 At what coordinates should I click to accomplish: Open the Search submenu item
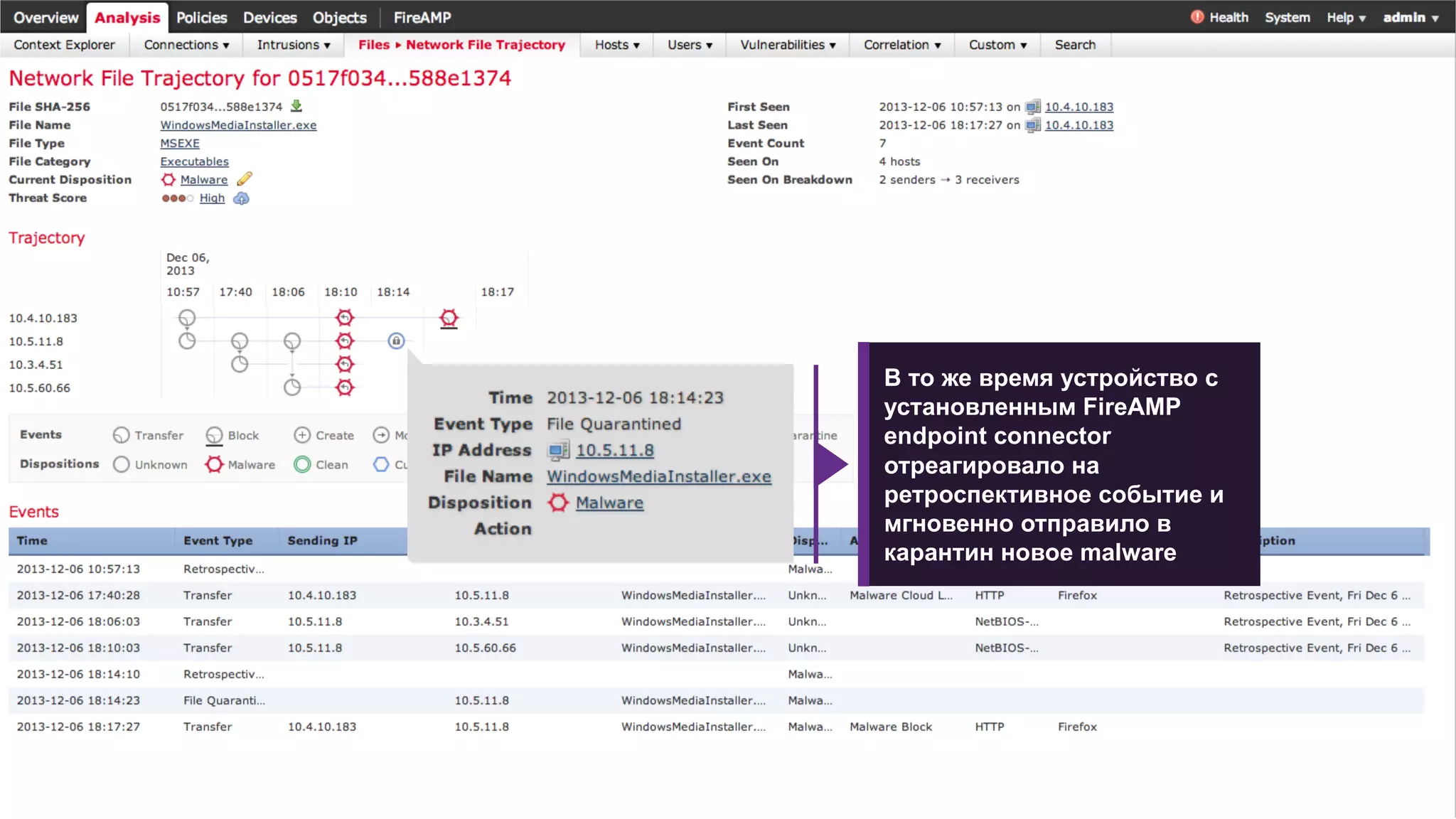(1075, 45)
